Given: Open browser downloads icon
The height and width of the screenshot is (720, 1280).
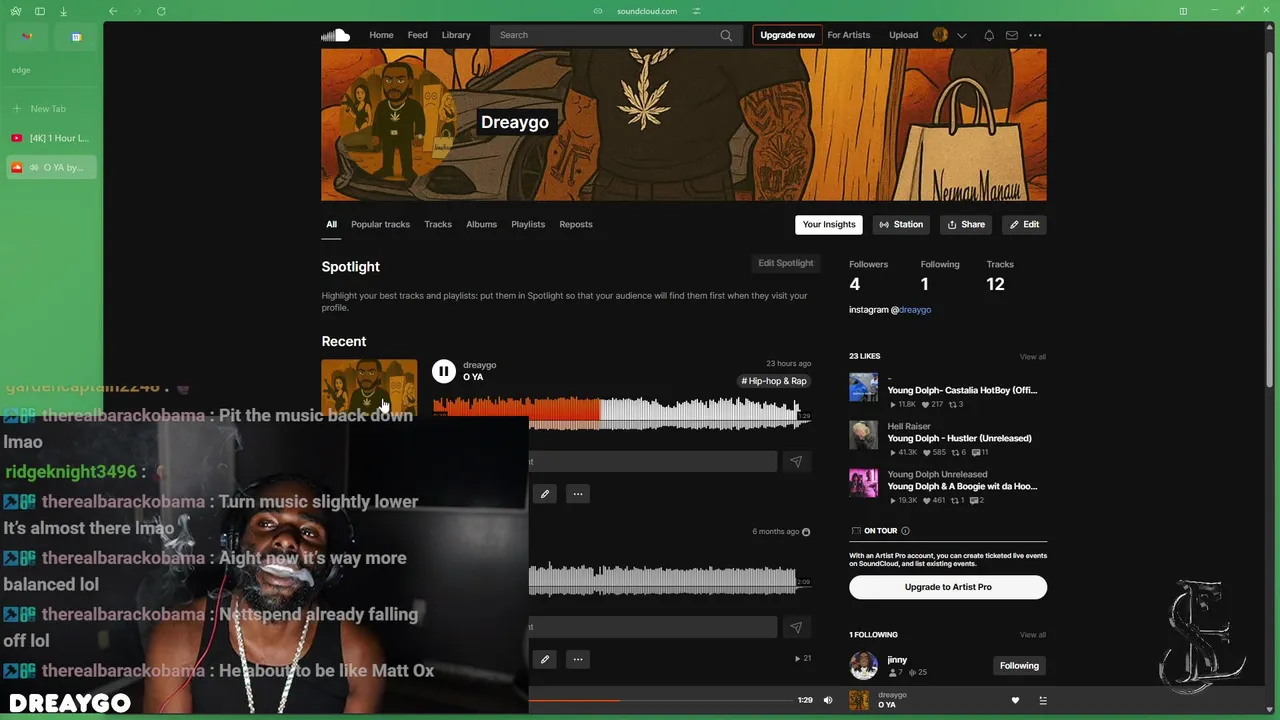Looking at the screenshot, I should tap(63, 11).
